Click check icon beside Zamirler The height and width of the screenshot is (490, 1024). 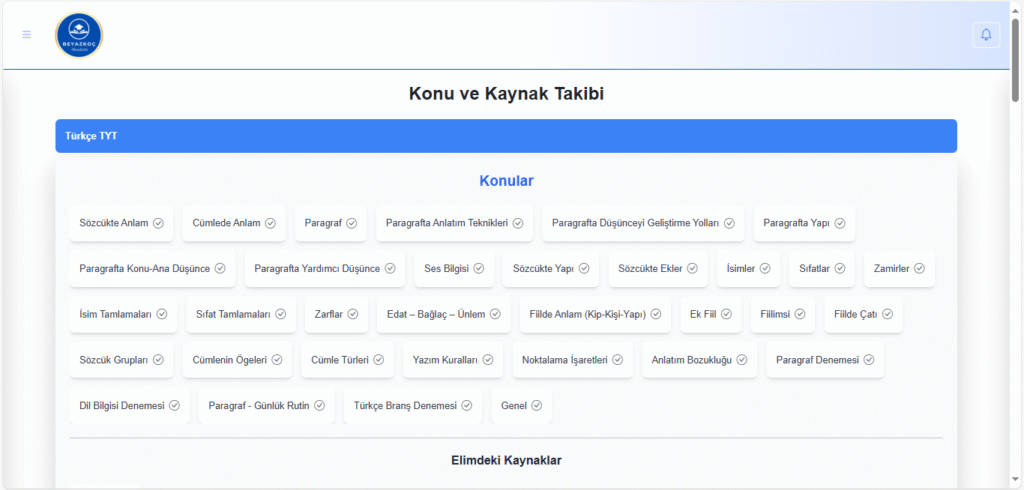[919, 269]
